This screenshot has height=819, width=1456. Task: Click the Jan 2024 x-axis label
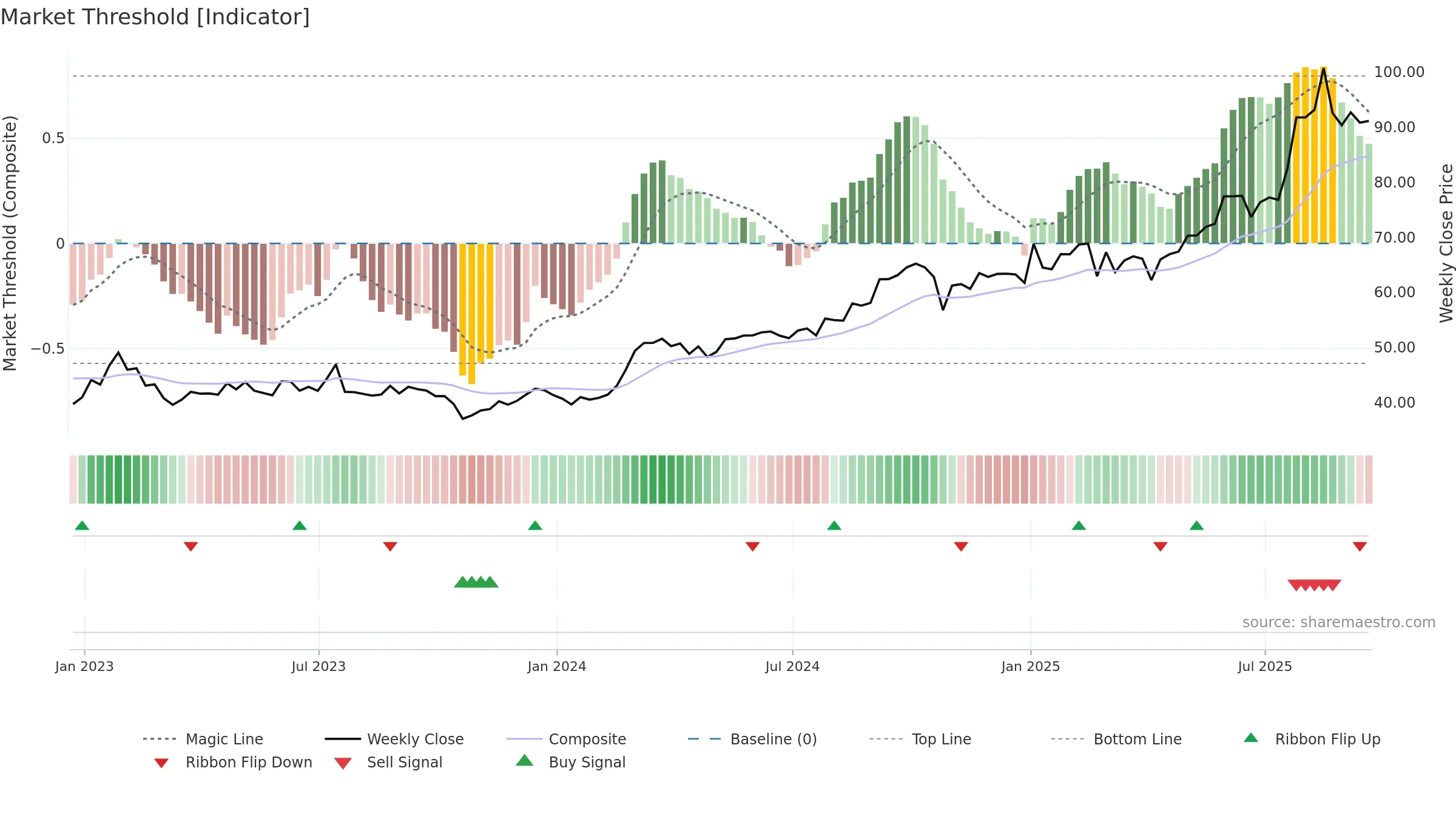557,666
